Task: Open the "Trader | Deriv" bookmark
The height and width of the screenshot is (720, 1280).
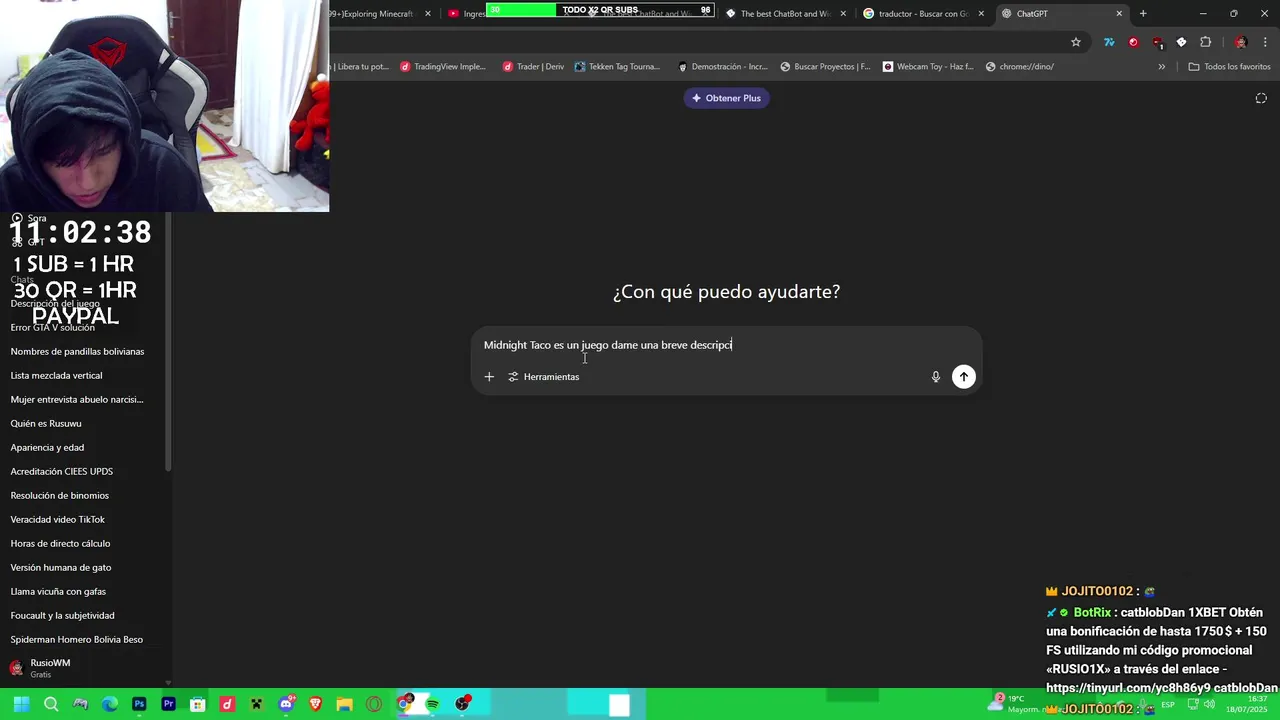Action: tap(534, 67)
